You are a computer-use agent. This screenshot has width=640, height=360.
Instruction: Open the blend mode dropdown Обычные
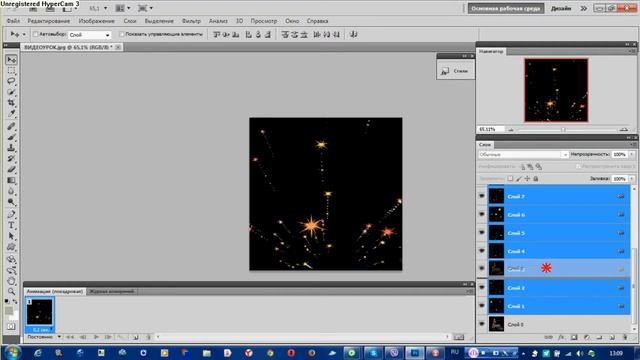[x=523, y=155]
